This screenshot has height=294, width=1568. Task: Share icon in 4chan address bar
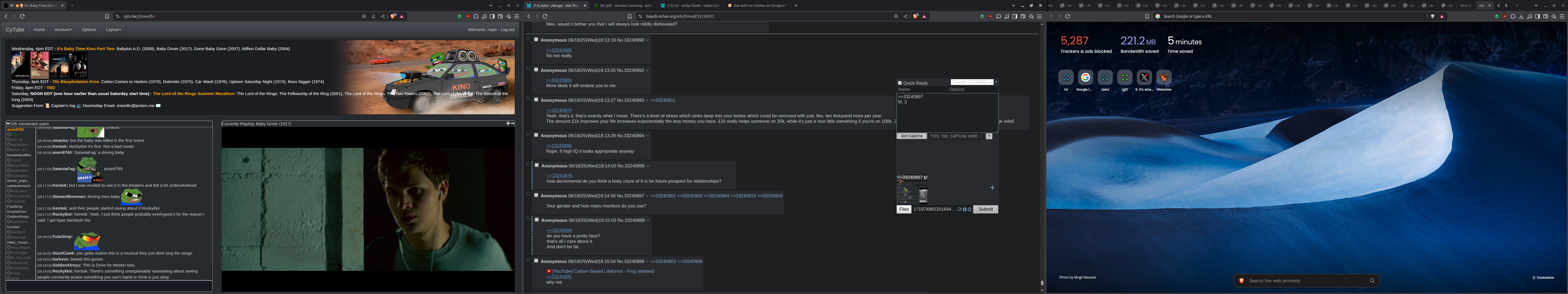906,16
